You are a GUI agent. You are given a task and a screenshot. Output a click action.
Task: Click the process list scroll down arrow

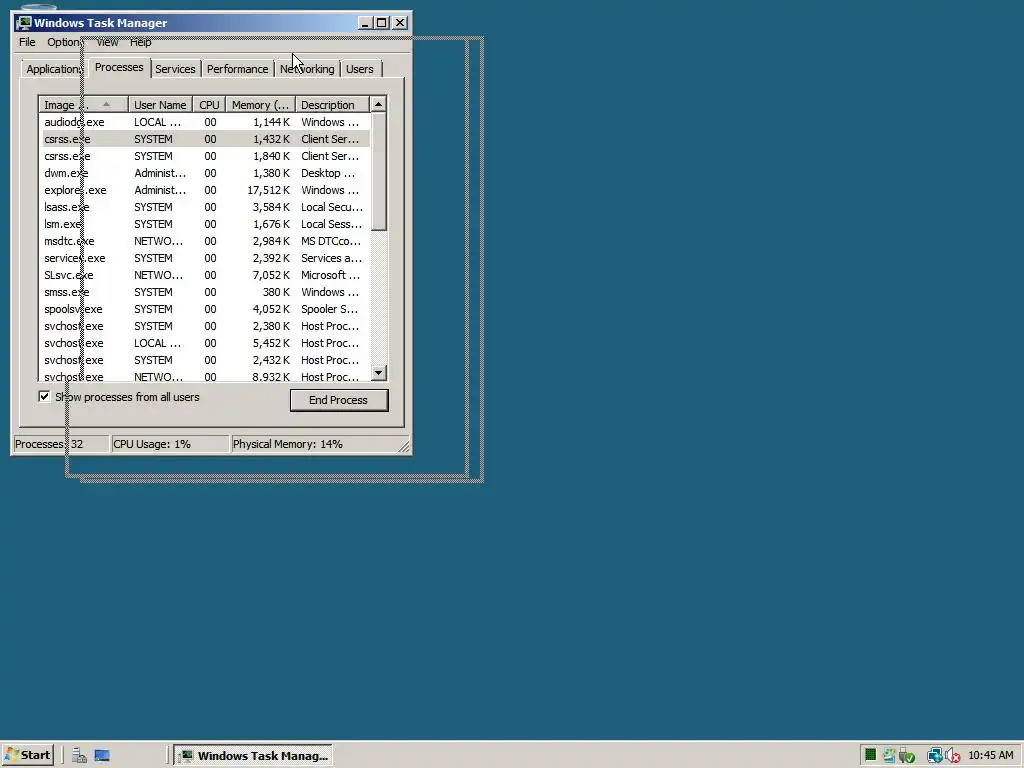[x=378, y=373]
